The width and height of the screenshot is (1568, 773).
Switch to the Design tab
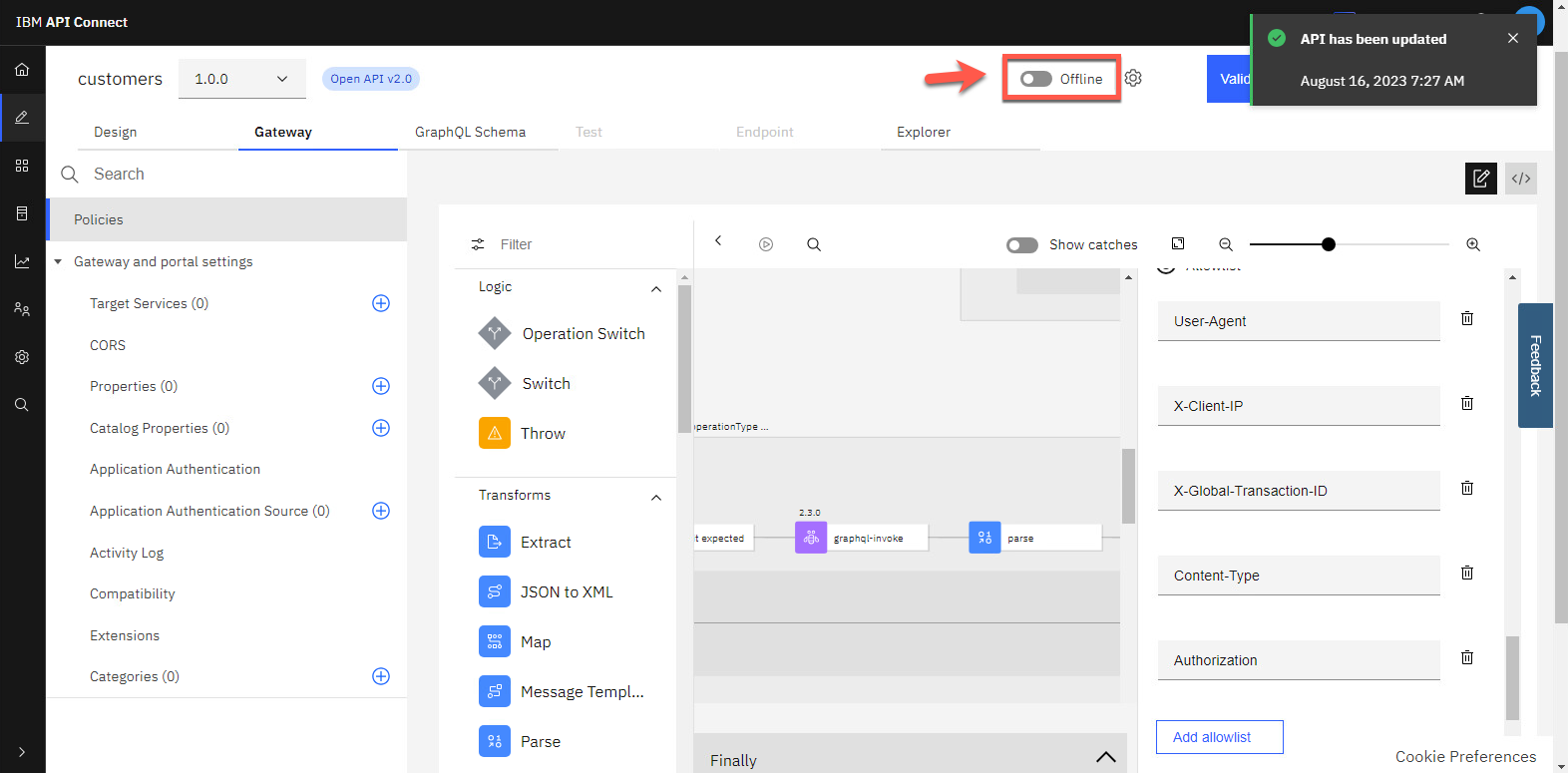click(x=116, y=132)
